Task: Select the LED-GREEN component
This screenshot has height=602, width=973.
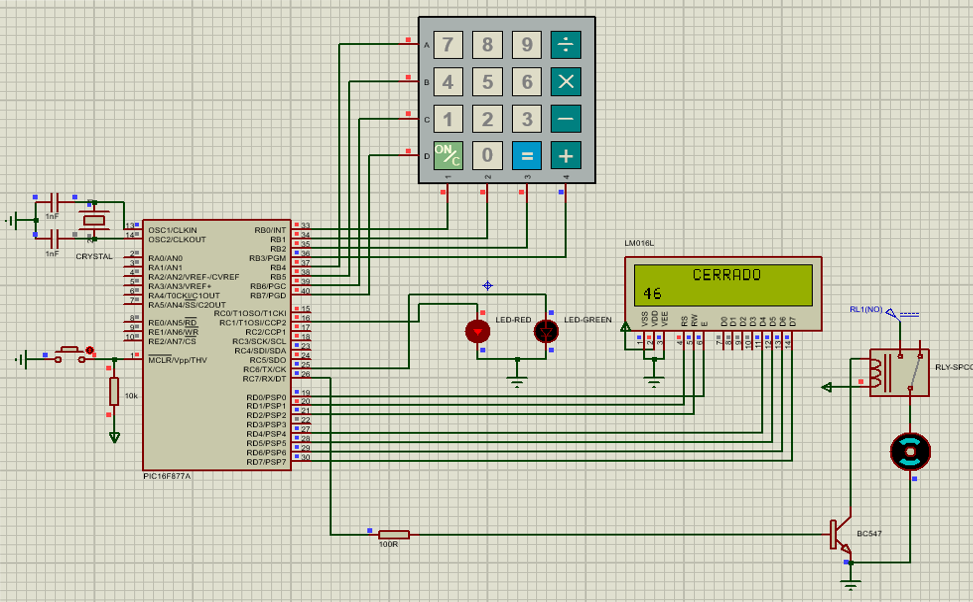Action: point(546,331)
